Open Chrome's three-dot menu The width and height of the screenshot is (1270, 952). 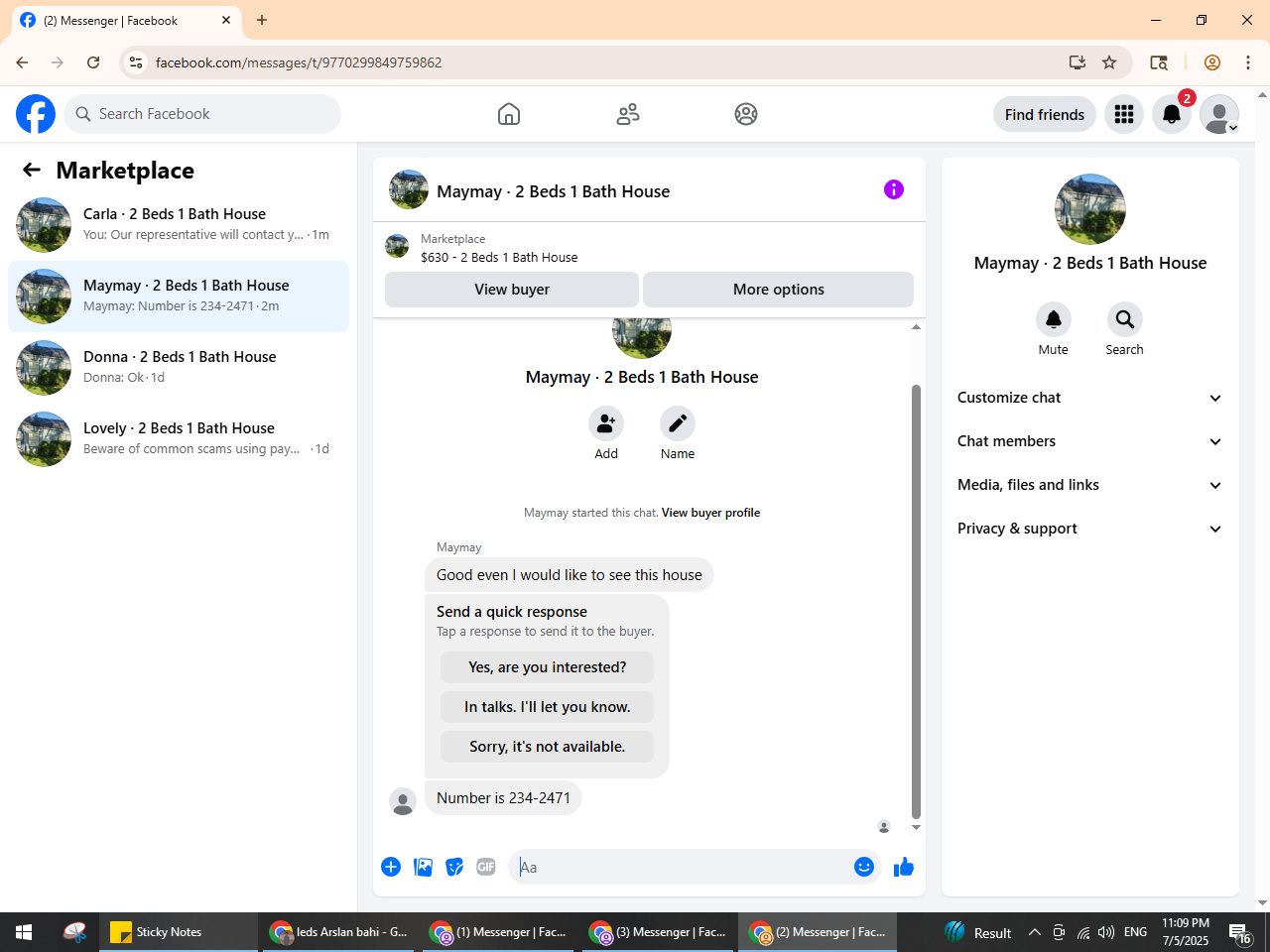click(1248, 62)
